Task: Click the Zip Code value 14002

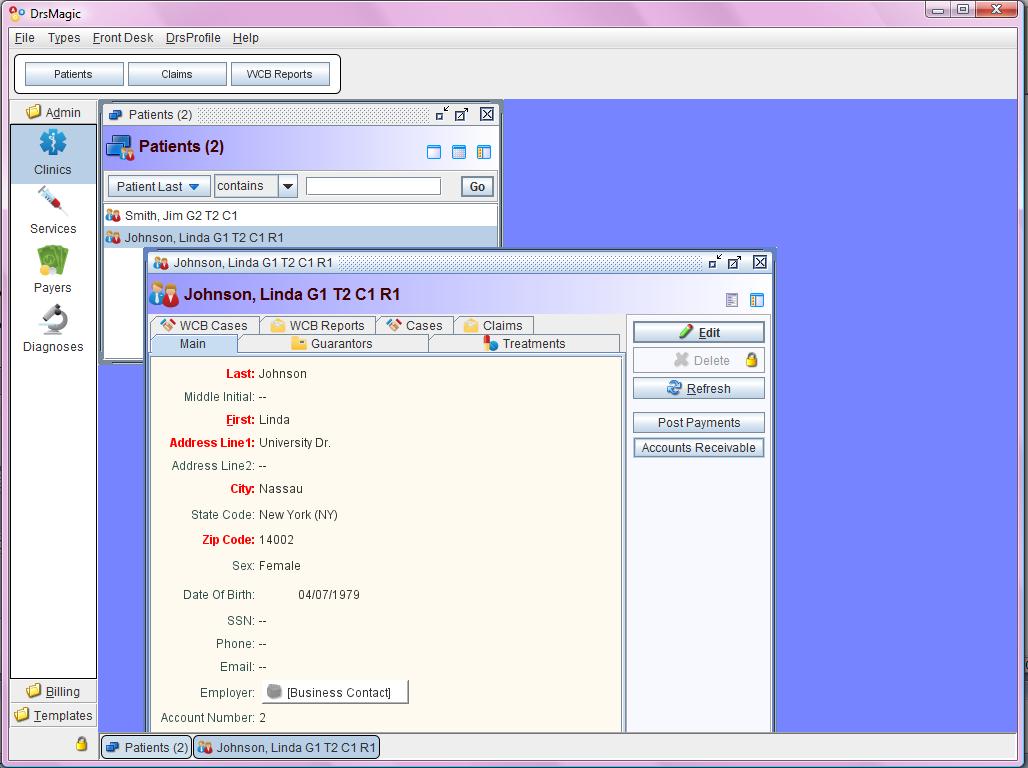Action: click(x=276, y=540)
